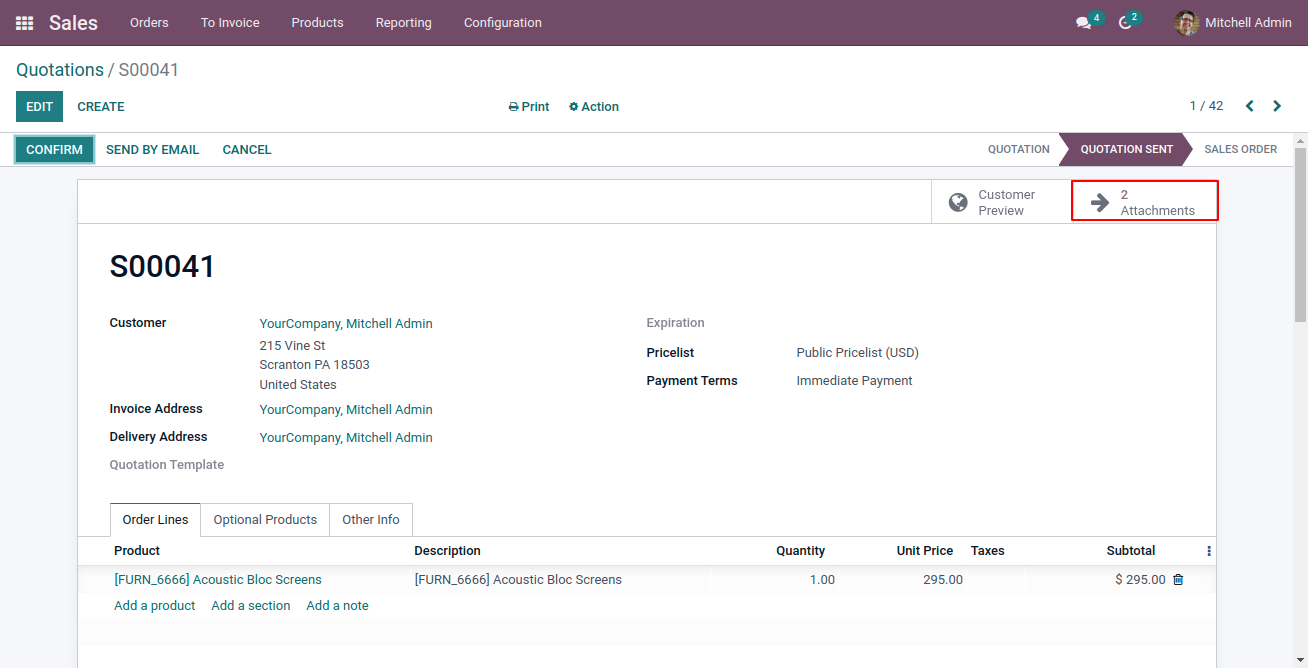
Task: Open the conversations message icon
Action: coord(1083,23)
